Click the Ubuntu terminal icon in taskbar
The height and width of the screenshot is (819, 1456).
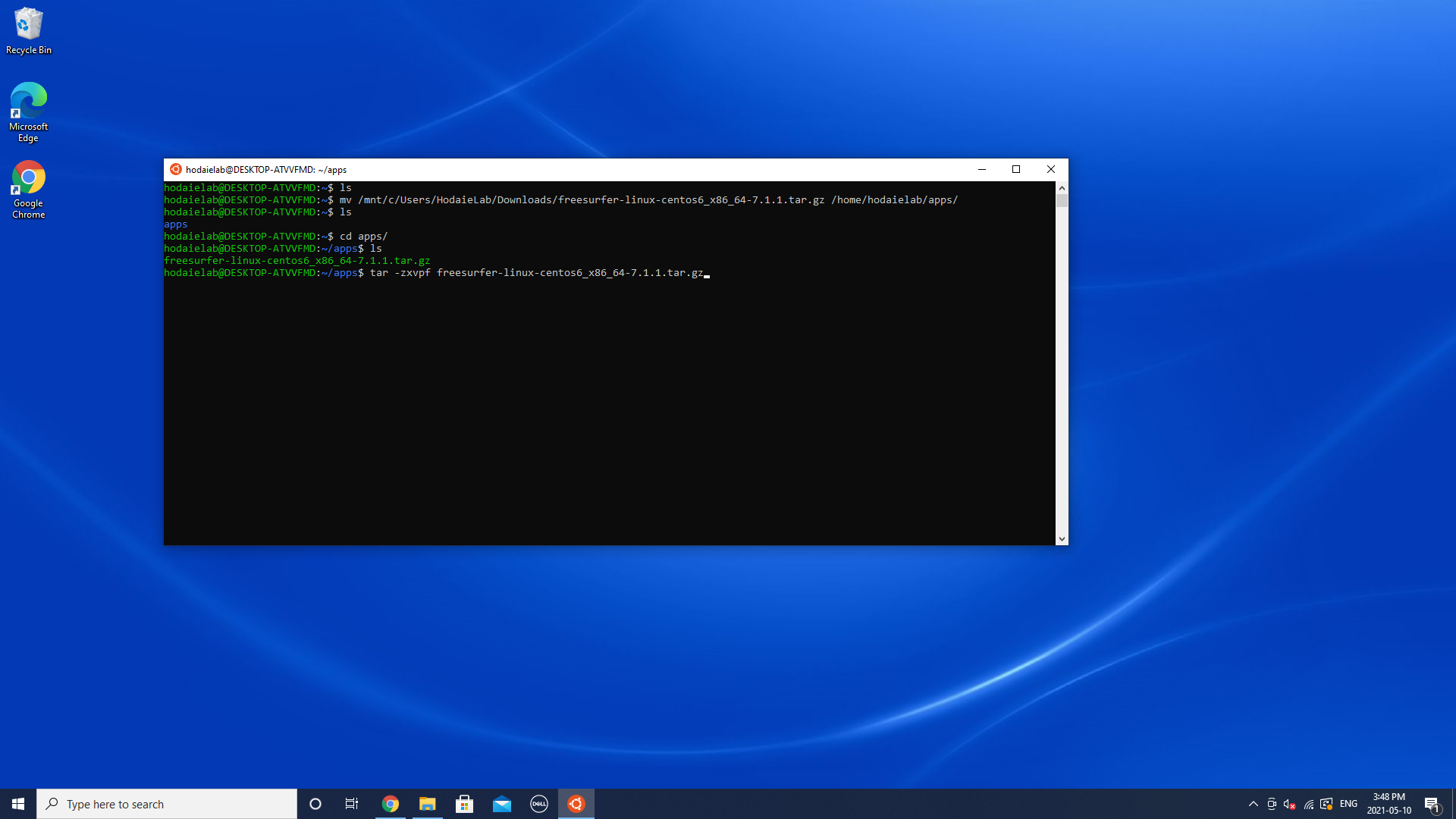tap(576, 803)
